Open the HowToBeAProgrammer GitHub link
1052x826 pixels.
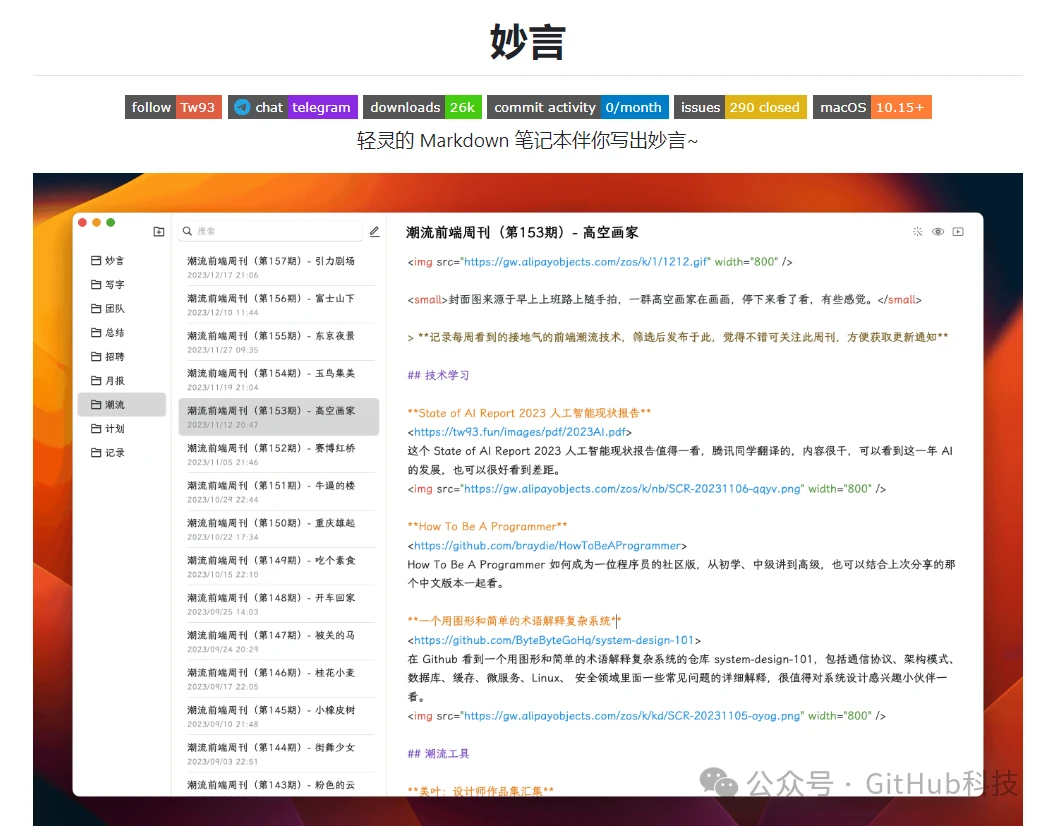pos(549,546)
